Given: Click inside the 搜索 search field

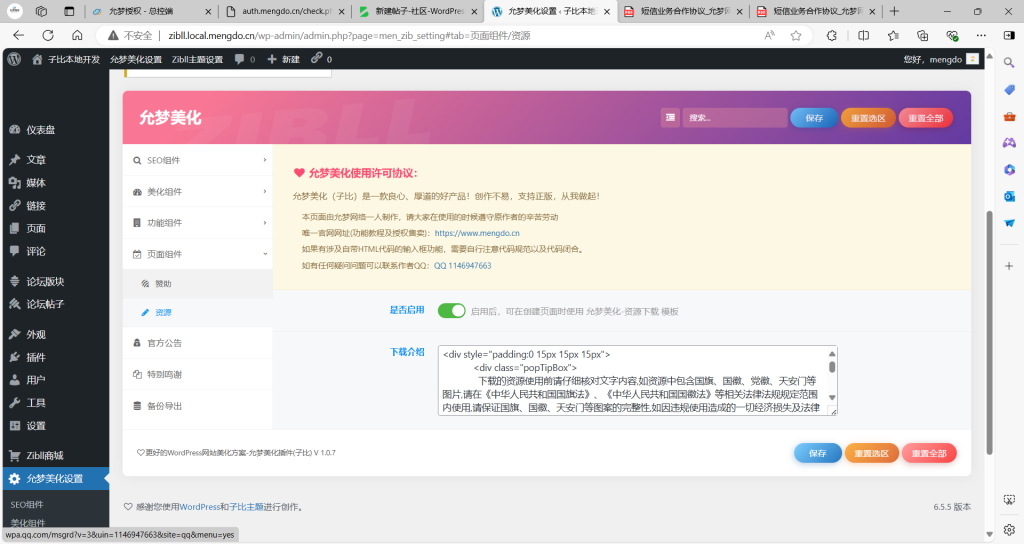Looking at the screenshot, I should coord(735,118).
